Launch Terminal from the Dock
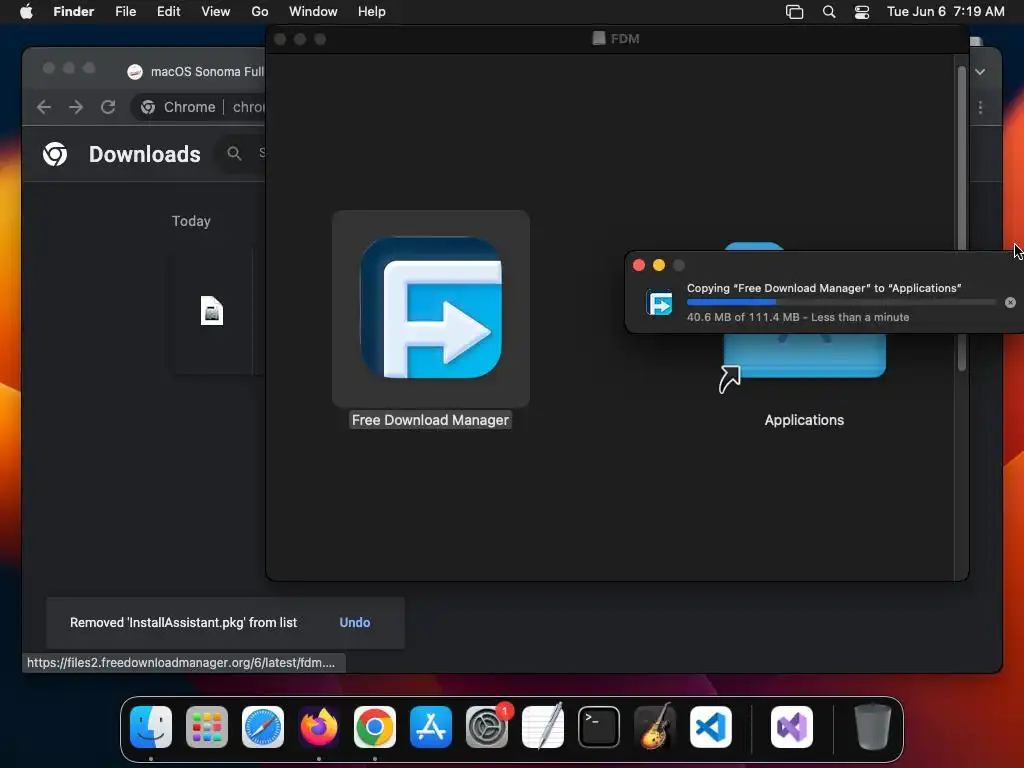 [x=599, y=727]
